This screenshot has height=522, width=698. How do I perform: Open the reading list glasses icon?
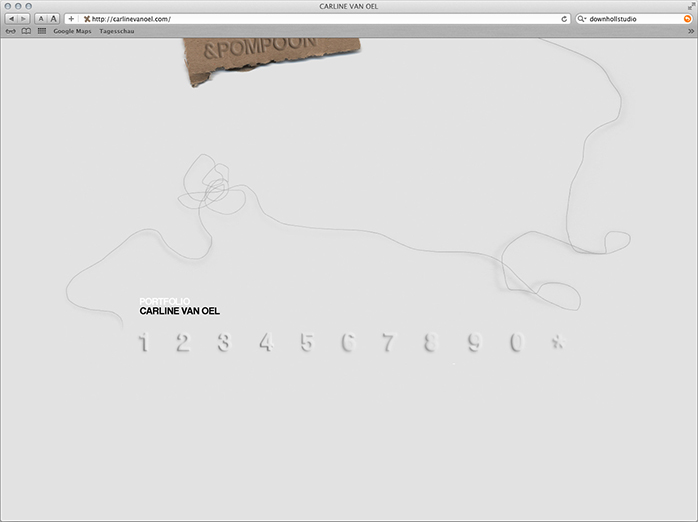[10, 31]
